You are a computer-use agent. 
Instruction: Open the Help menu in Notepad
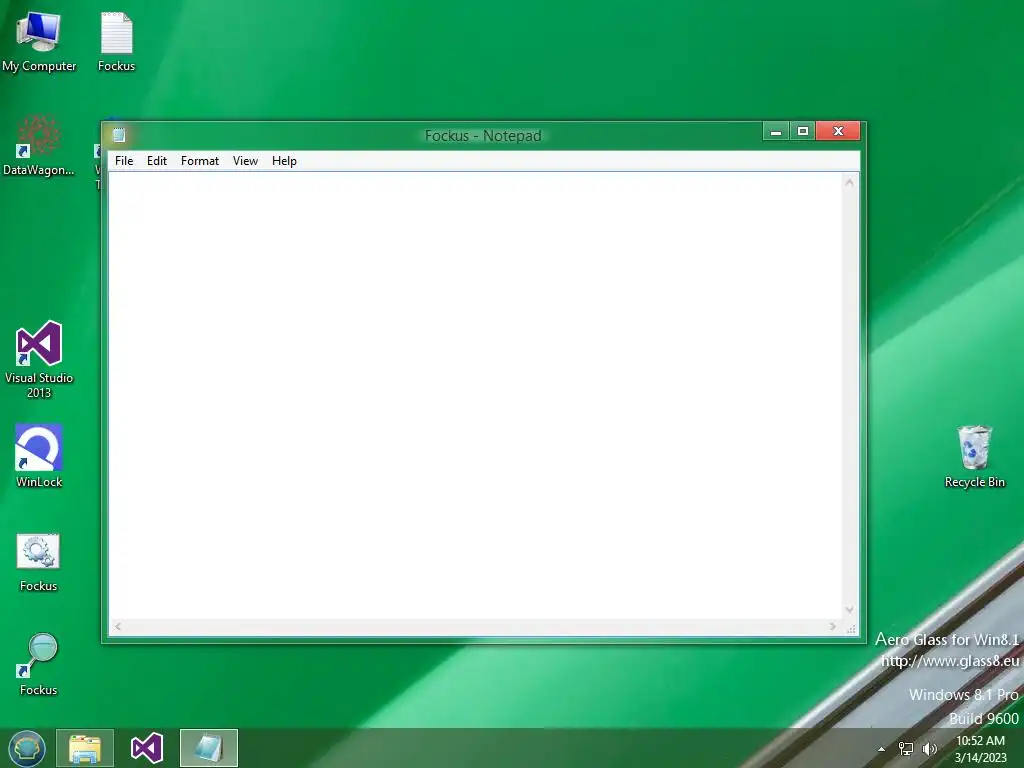click(x=284, y=161)
